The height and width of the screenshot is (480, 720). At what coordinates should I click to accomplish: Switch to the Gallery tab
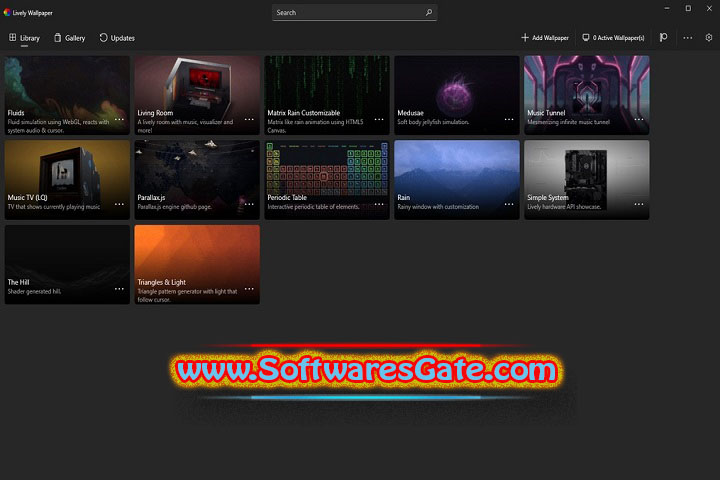[69, 38]
